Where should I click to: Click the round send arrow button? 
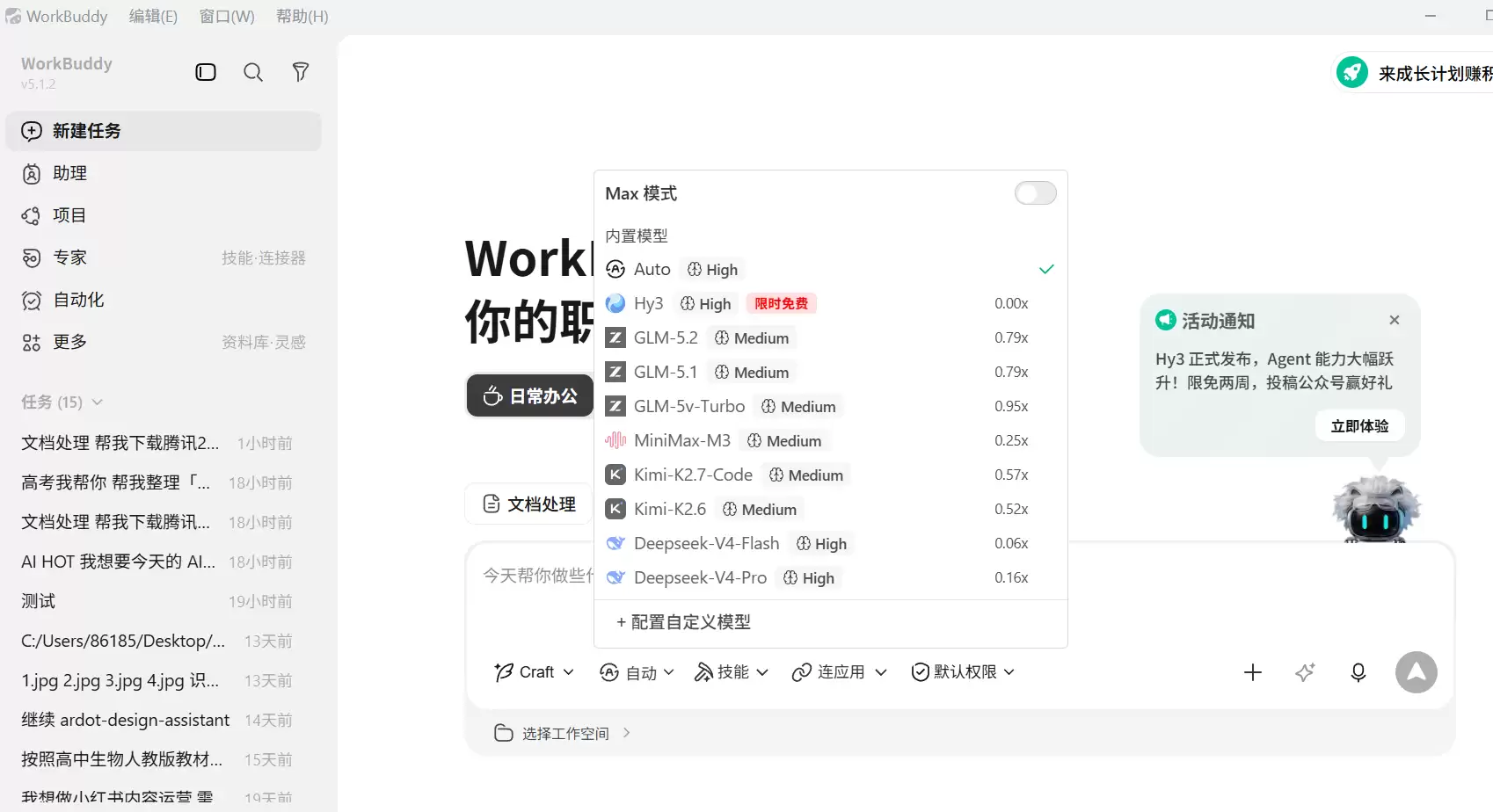1417,672
